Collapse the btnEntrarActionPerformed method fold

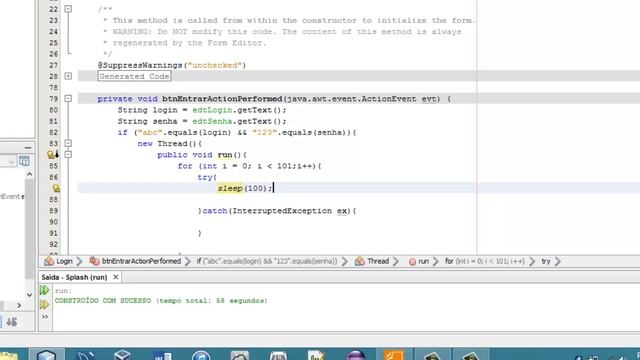coord(68,98)
